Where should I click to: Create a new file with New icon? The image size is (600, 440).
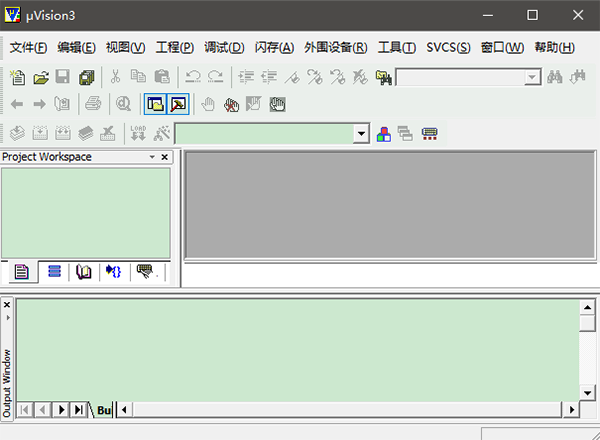pyautogui.click(x=17, y=77)
